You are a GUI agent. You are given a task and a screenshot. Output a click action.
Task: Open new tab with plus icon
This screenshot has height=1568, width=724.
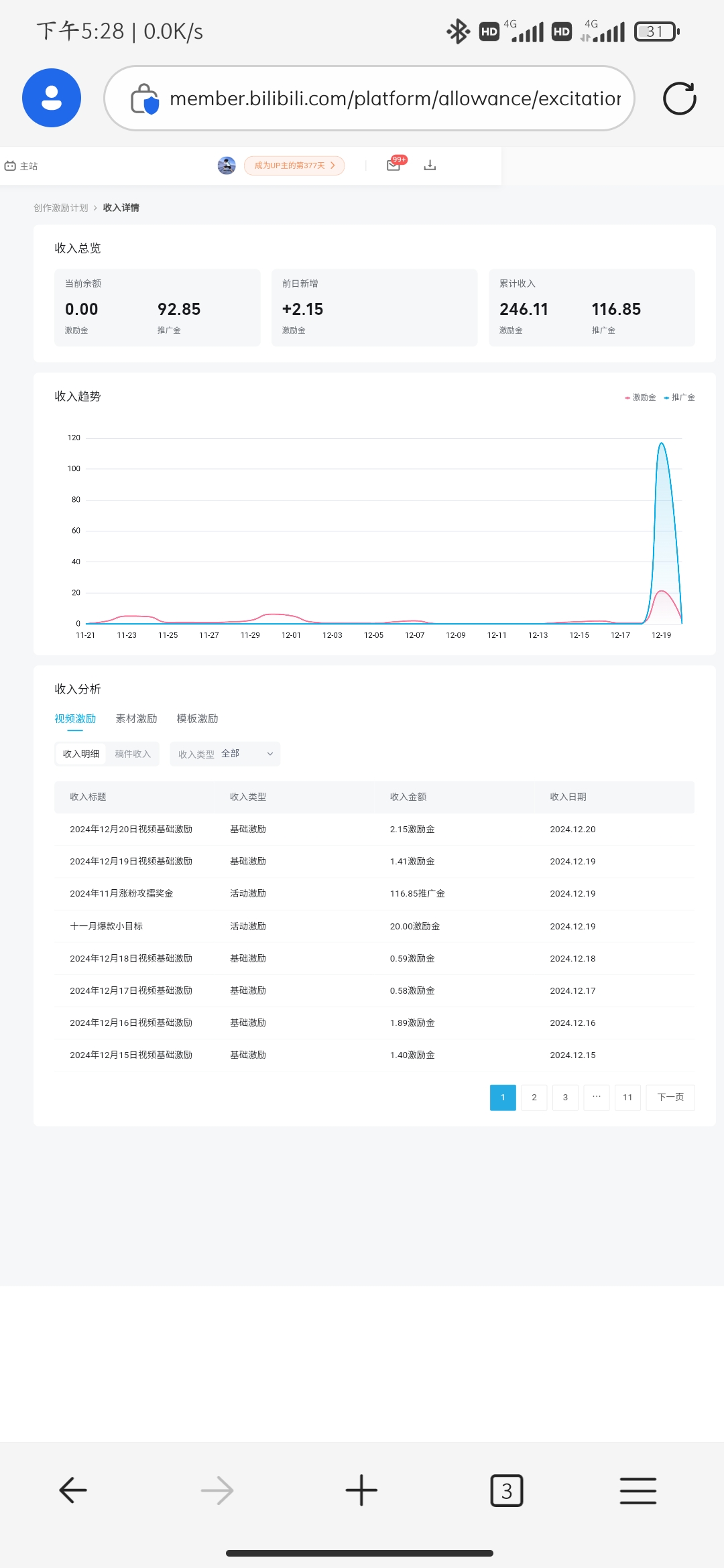click(361, 1490)
